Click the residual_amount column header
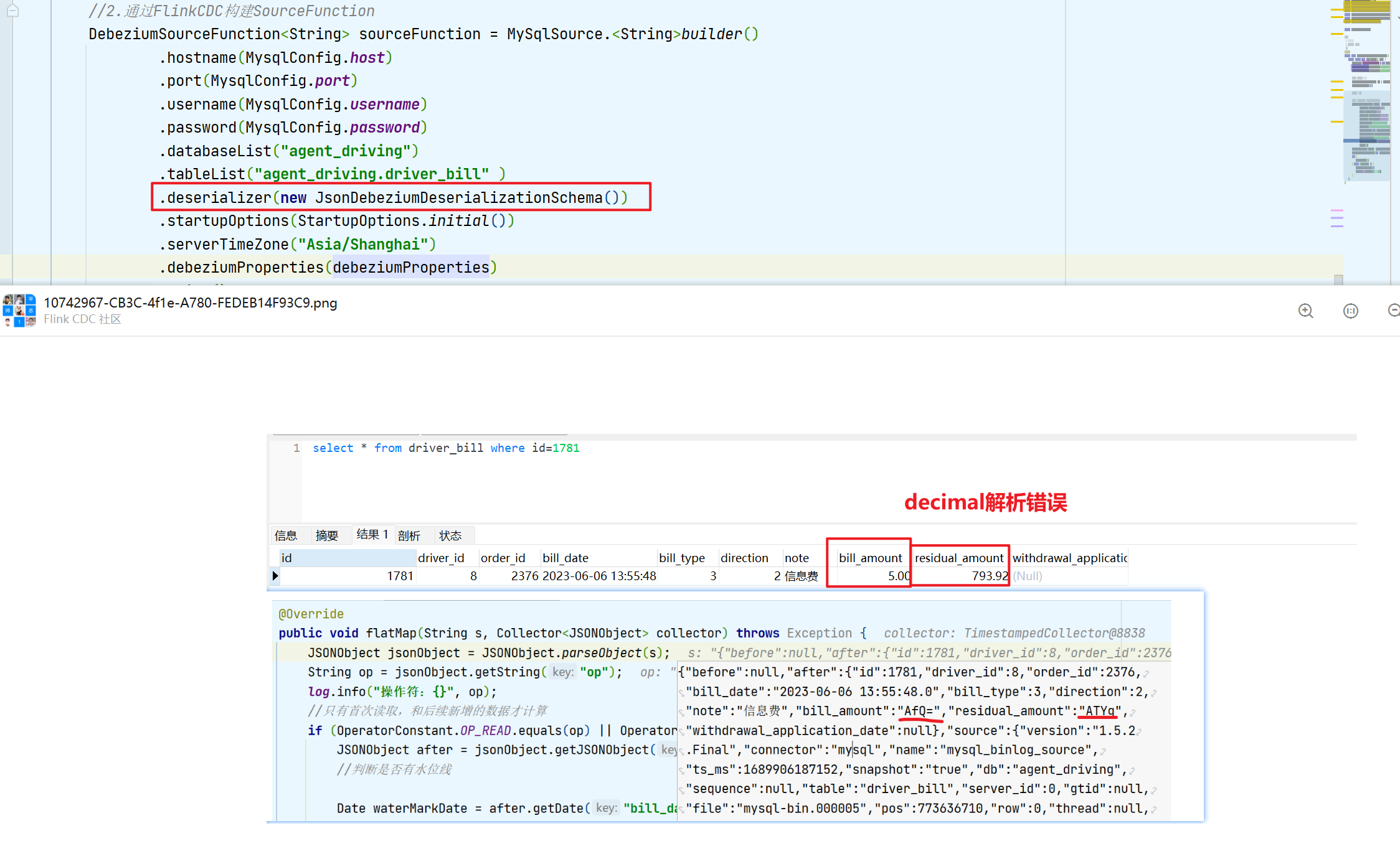The height and width of the screenshot is (841, 1400). (959, 558)
